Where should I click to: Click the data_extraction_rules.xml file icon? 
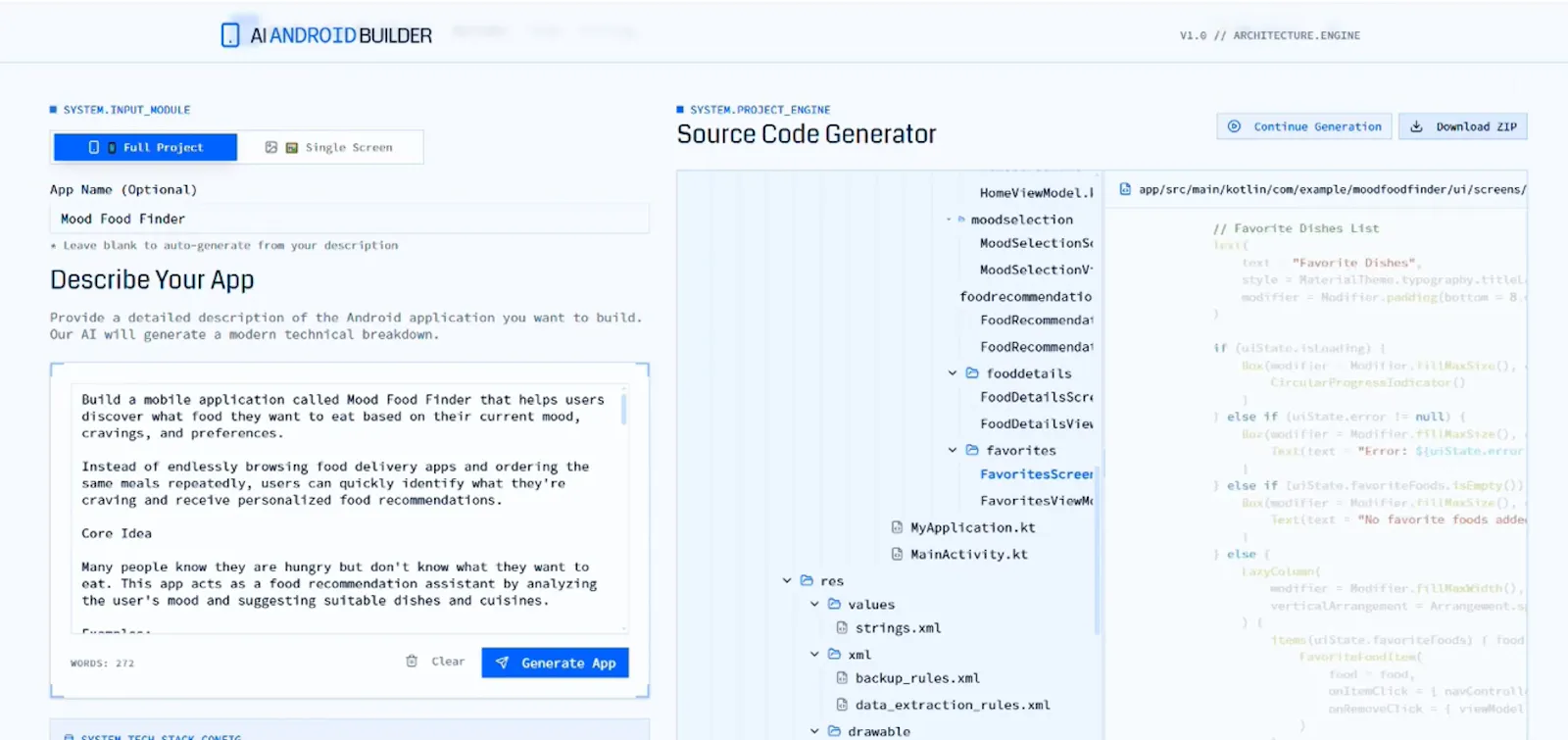[842, 705]
